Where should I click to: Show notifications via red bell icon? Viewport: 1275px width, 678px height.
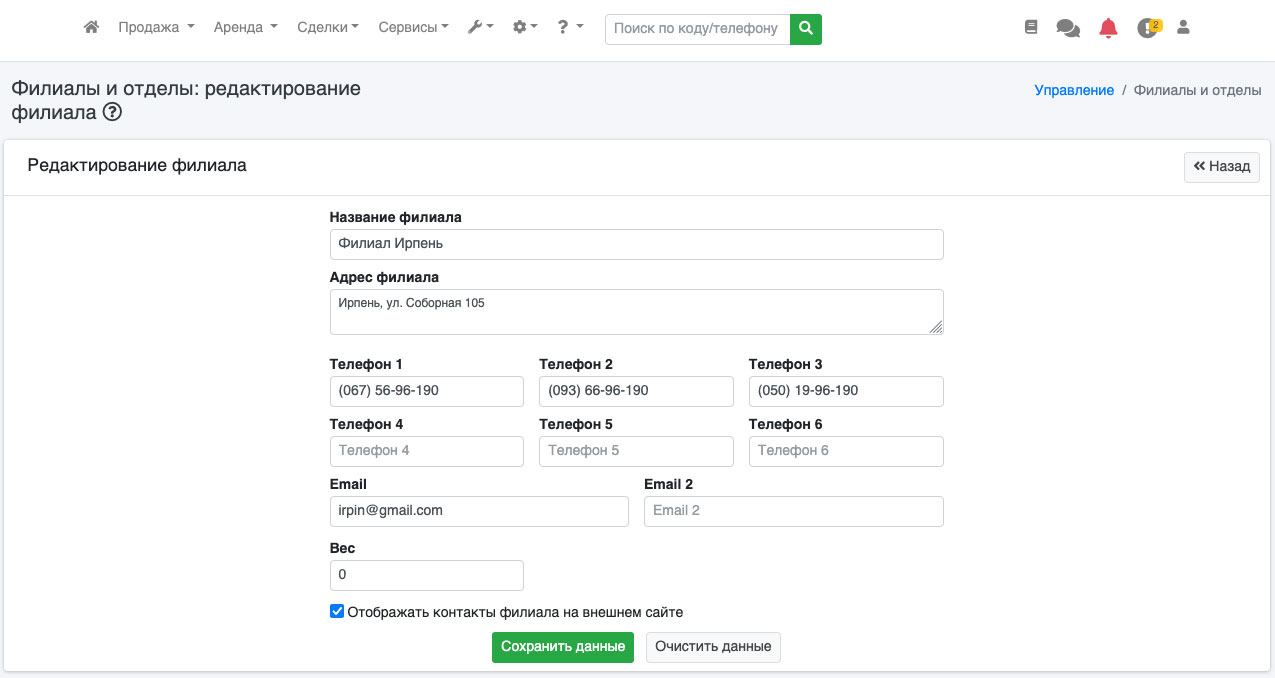(x=1108, y=28)
